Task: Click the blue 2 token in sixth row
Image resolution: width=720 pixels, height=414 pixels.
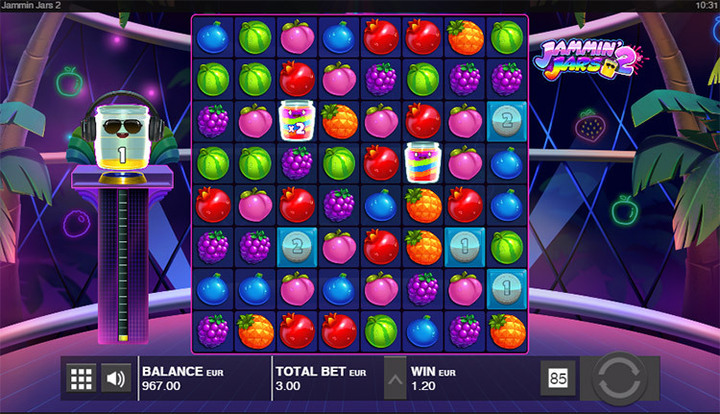Action: pos(297,247)
